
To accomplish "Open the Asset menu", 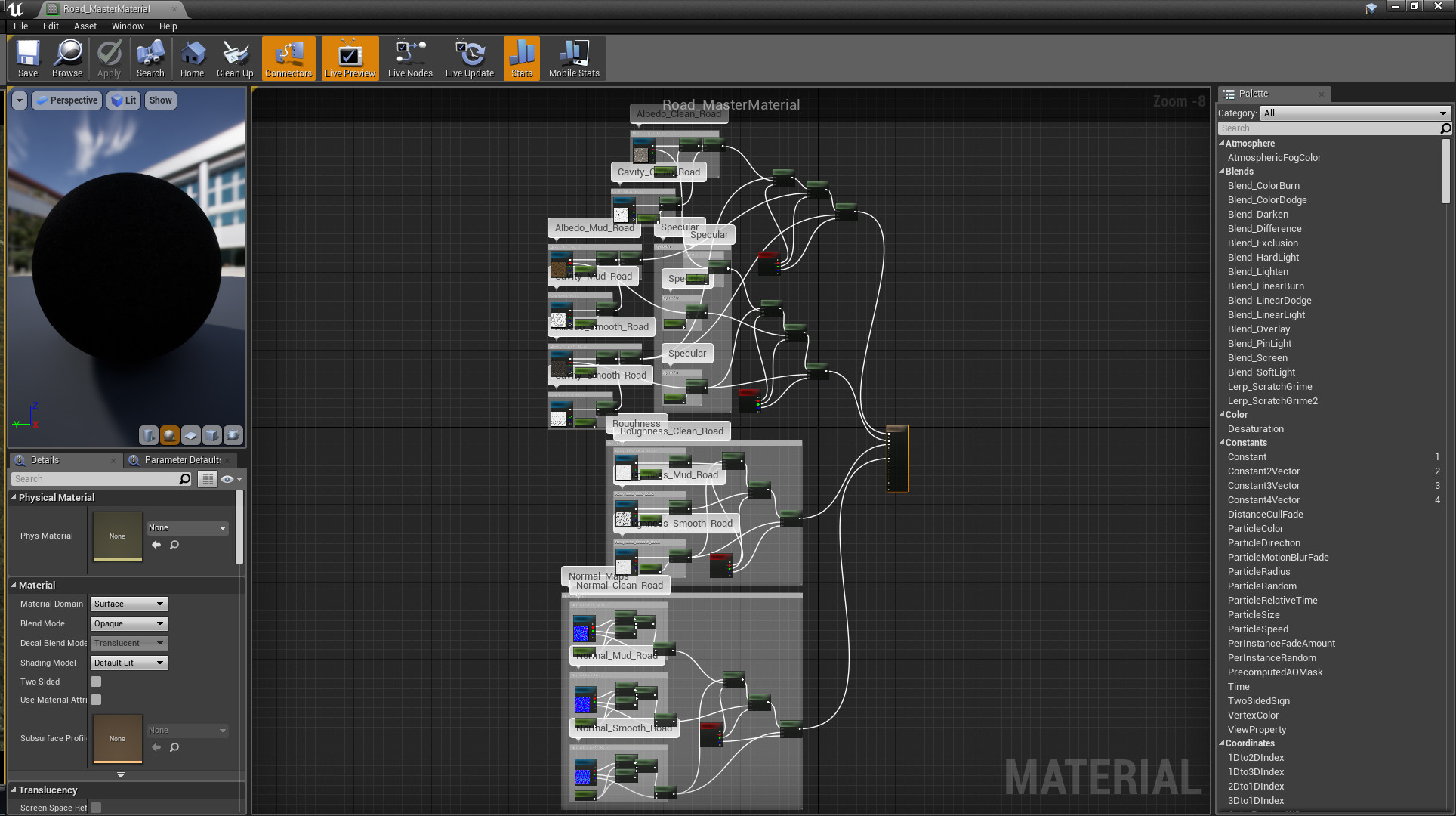I will click(x=85, y=26).
